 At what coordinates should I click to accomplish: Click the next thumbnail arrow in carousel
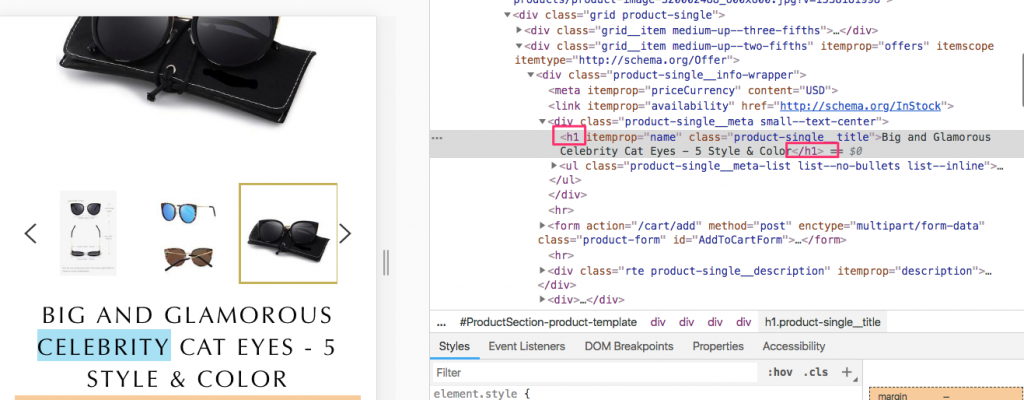click(345, 233)
